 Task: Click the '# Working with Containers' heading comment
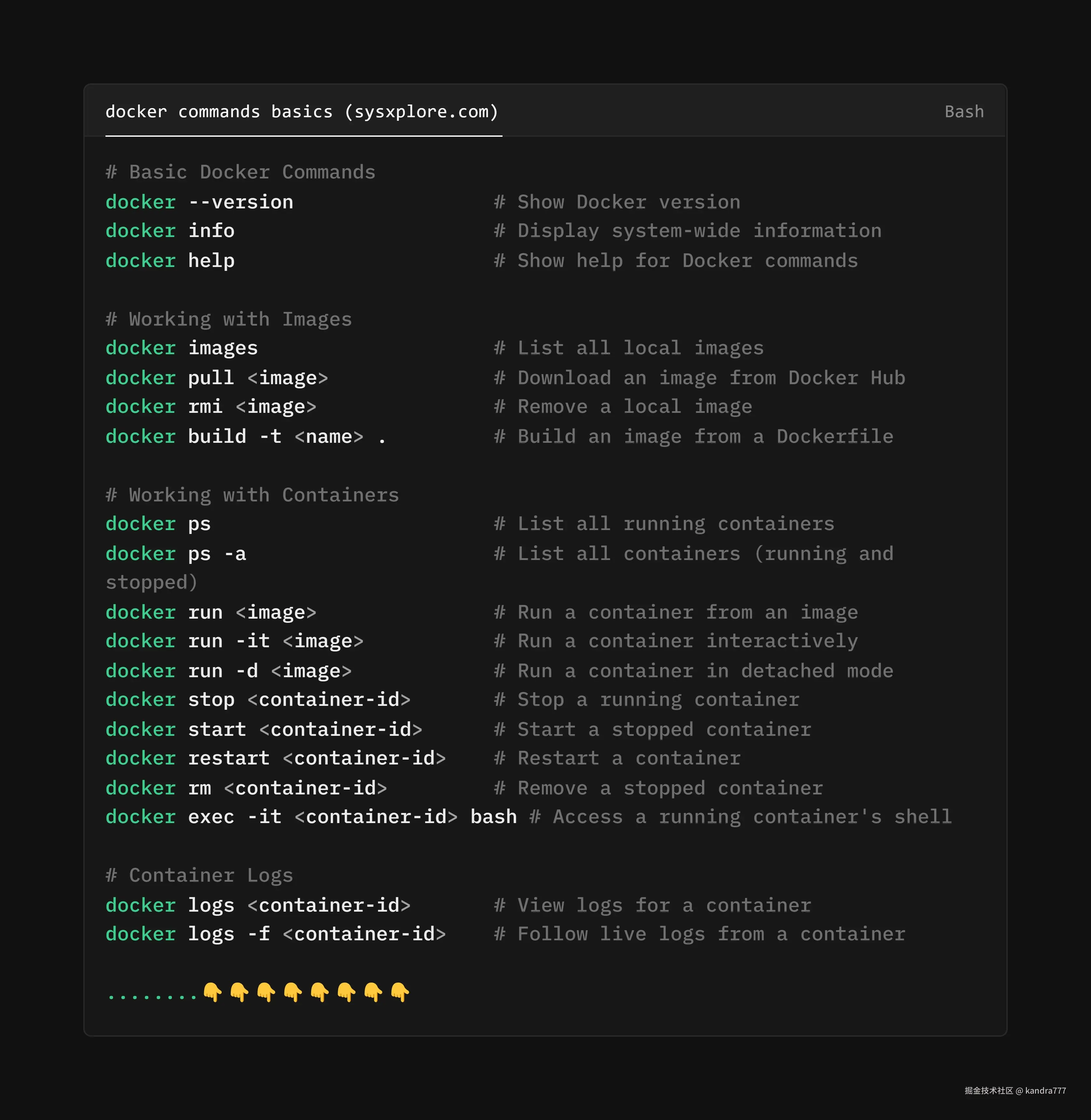click(x=252, y=495)
